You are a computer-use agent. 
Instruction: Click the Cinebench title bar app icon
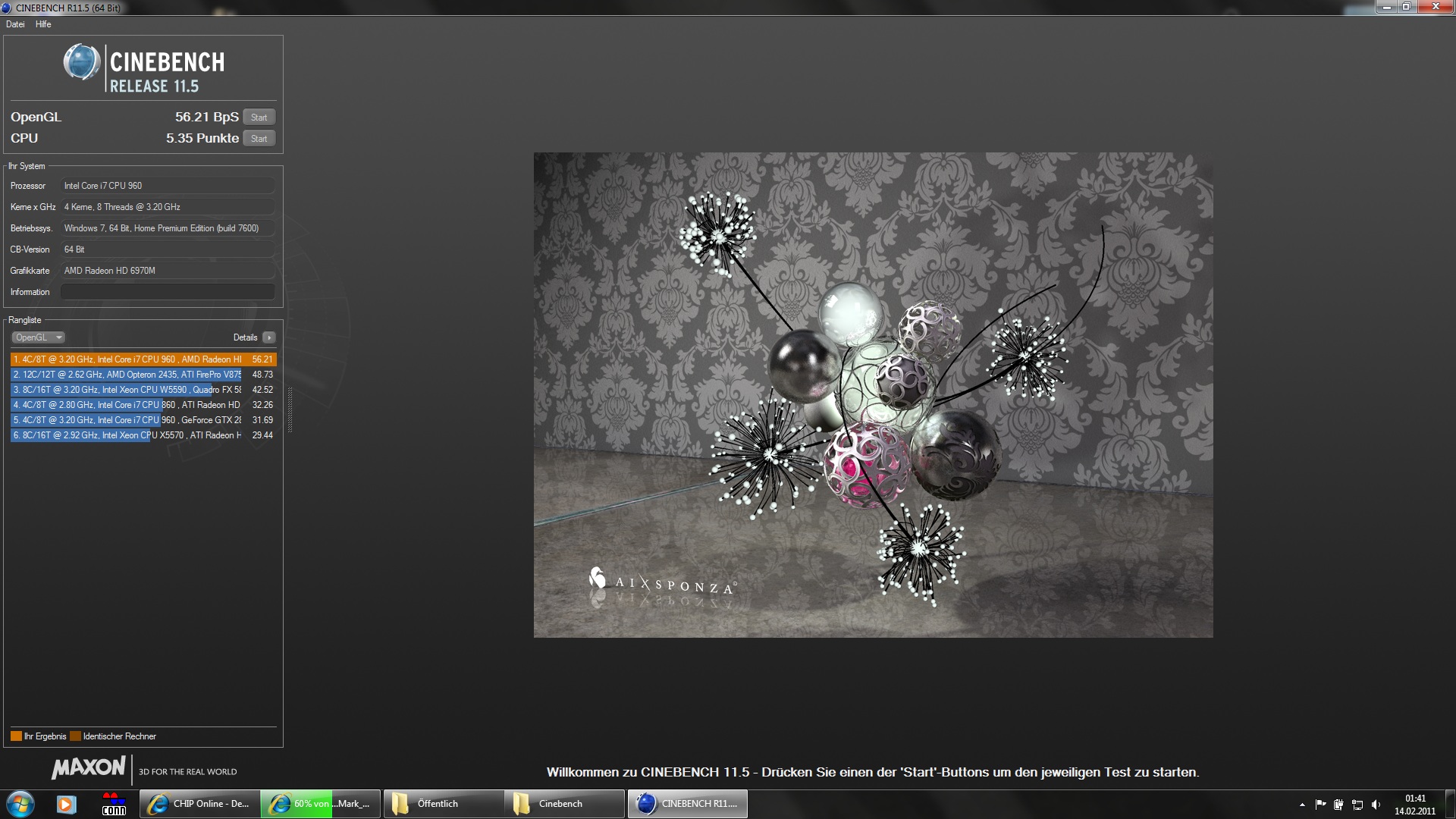click(x=7, y=8)
